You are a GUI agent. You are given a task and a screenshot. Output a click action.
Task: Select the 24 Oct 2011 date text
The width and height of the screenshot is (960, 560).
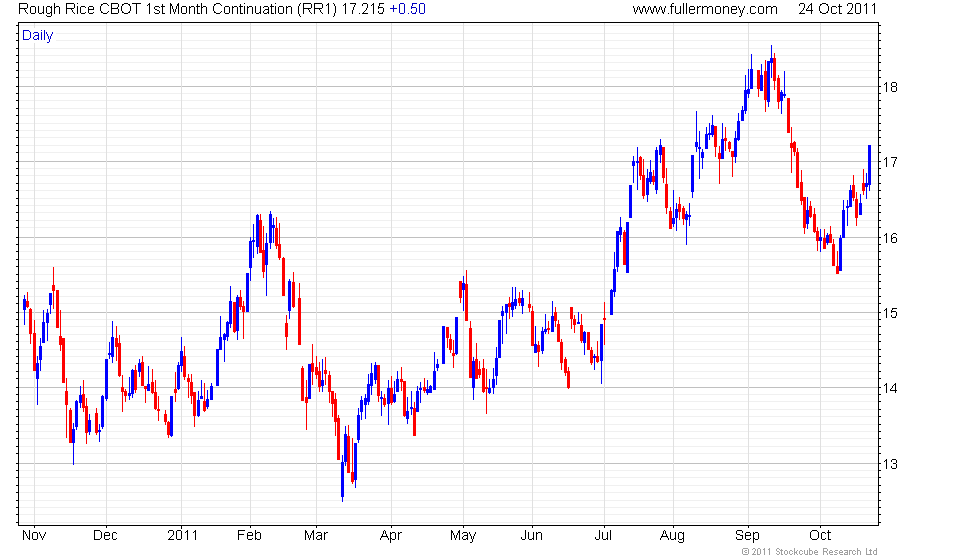[838, 9]
